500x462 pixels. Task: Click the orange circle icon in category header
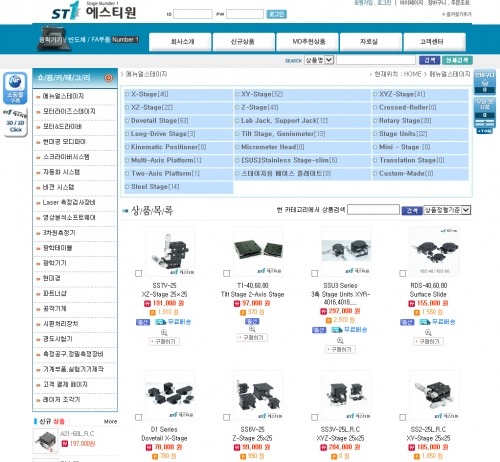109,78
